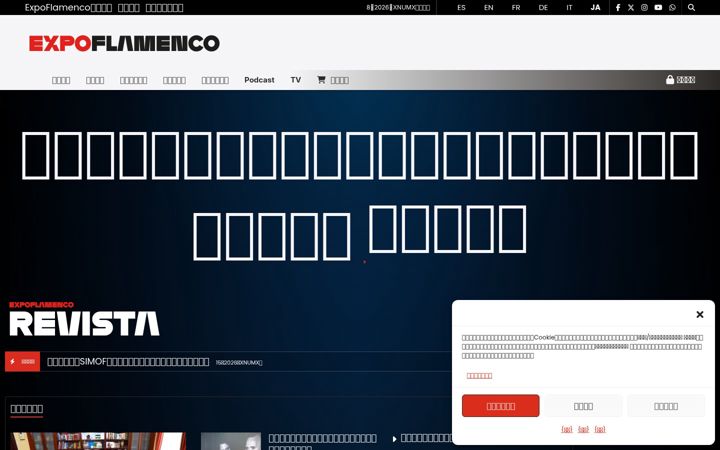Viewport: 720px width, 450px height.
Task: Switch language to DE
Action: click(543, 7)
